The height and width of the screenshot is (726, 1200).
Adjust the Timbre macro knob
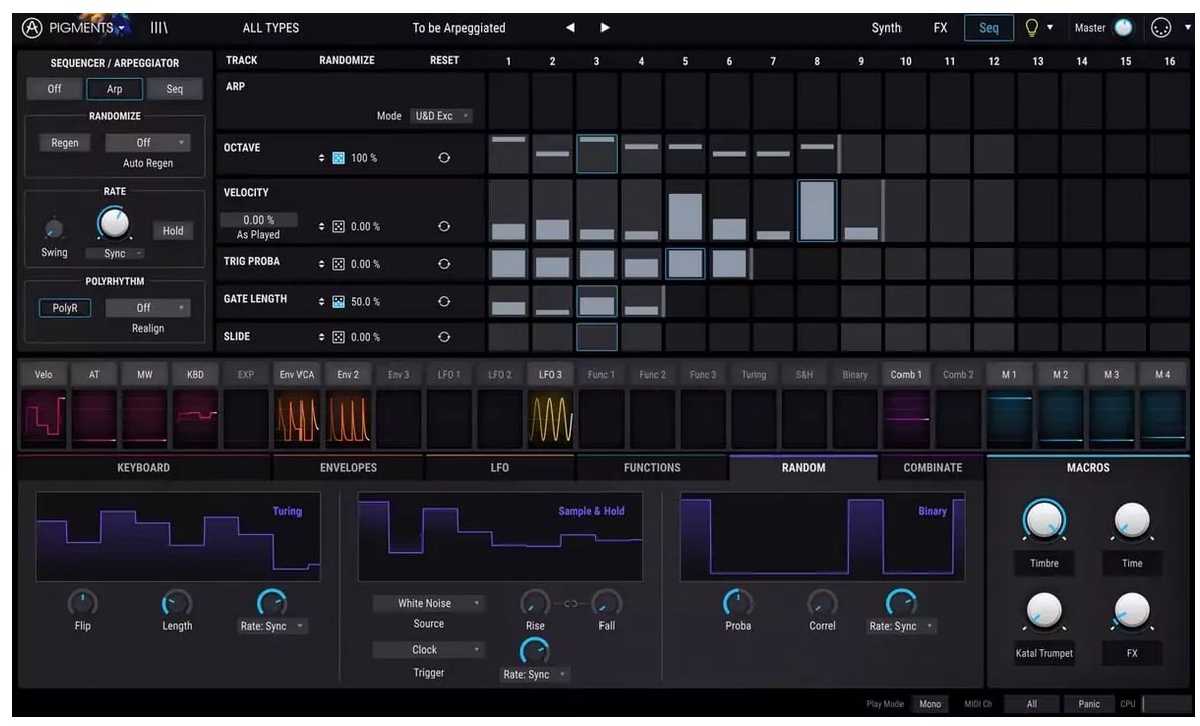(1044, 520)
